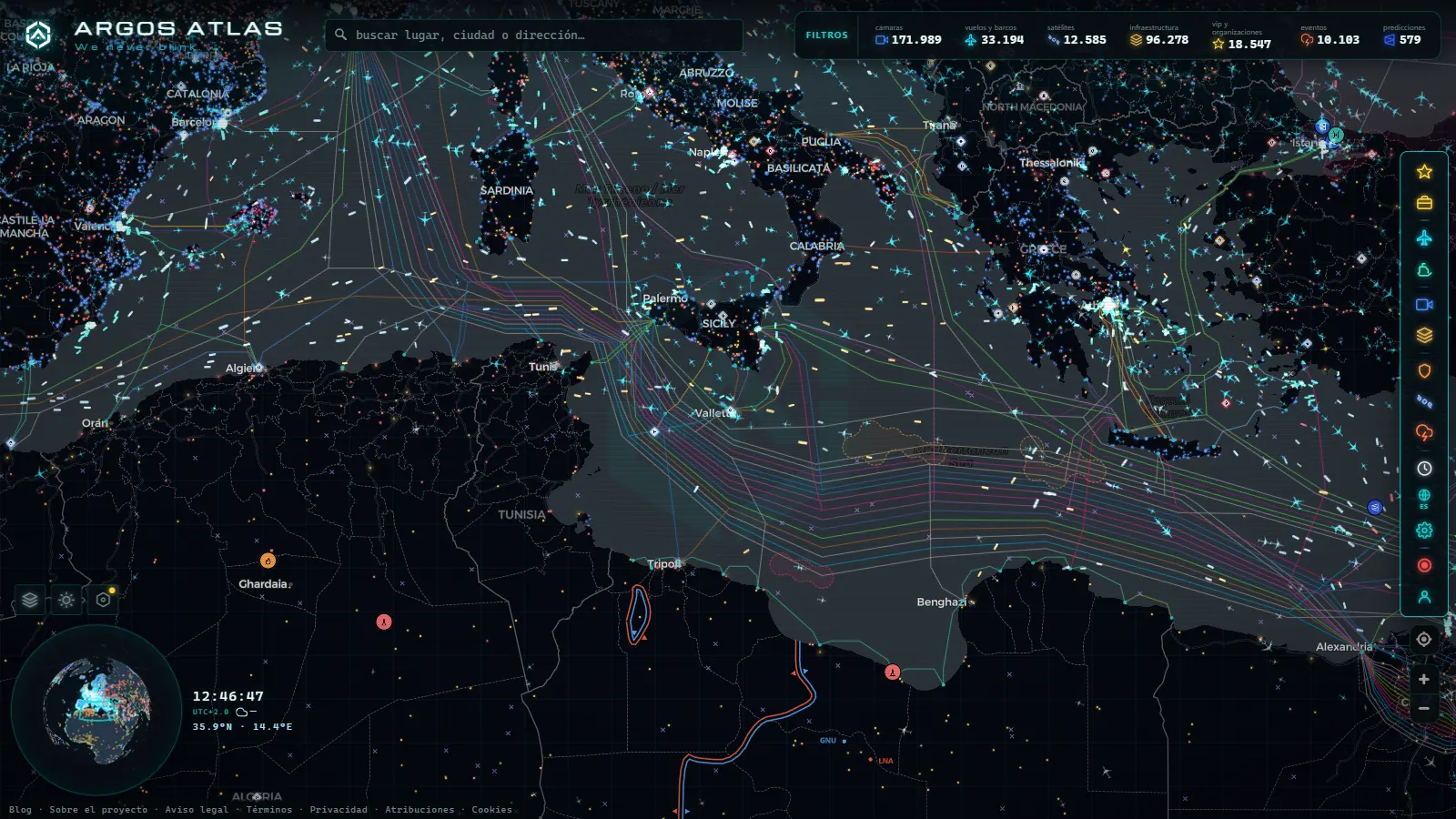This screenshot has height=819, width=1456.
Task: Toggle sun brightness button above globe
Action: pyautogui.click(x=66, y=601)
